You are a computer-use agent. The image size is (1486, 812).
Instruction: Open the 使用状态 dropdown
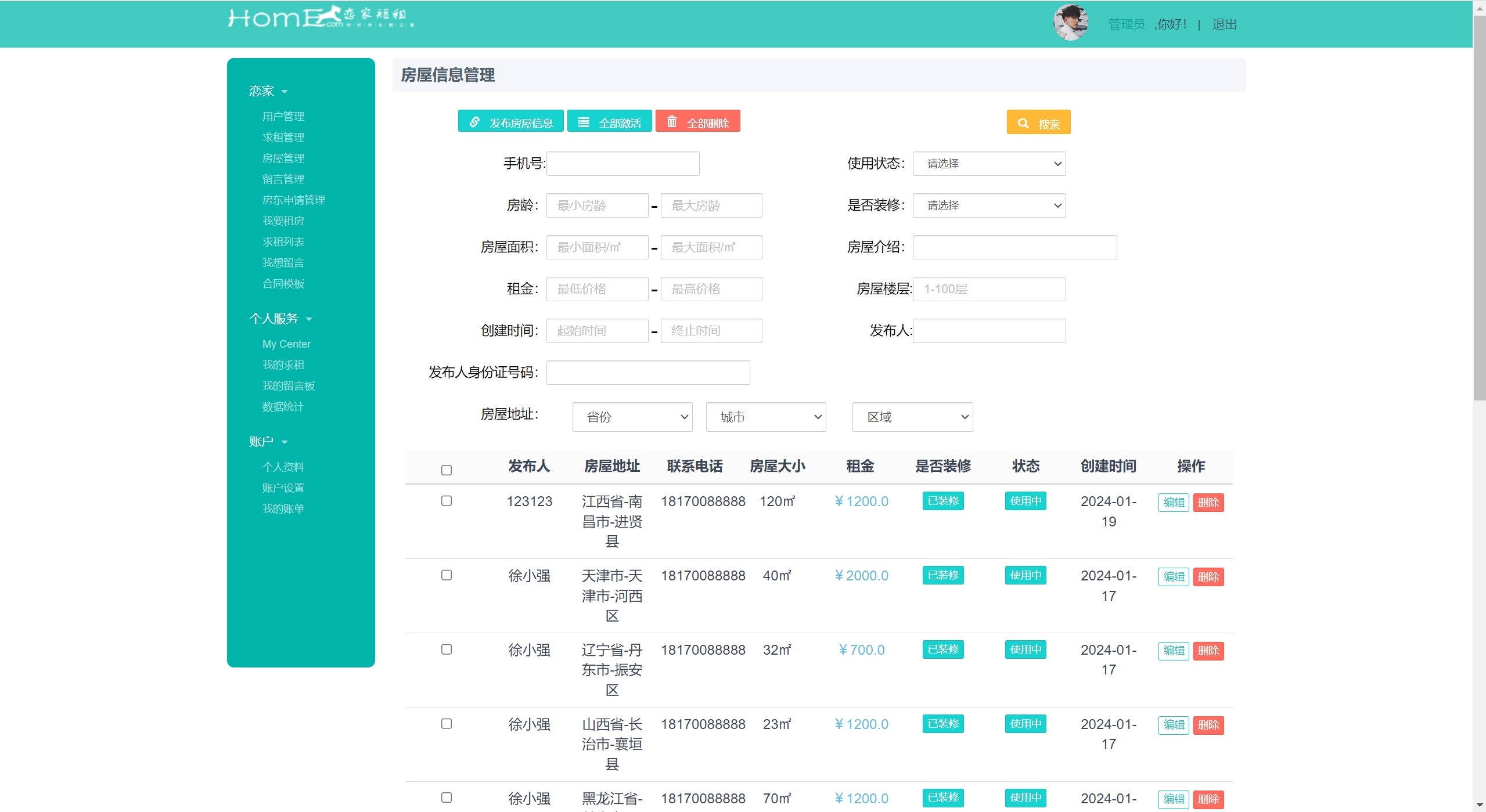[x=988, y=164]
